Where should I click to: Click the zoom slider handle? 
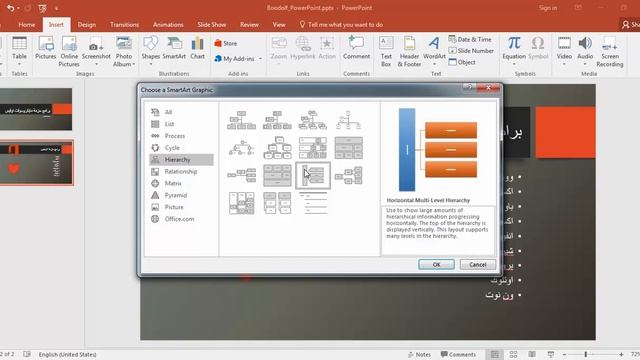[x=585, y=354]
